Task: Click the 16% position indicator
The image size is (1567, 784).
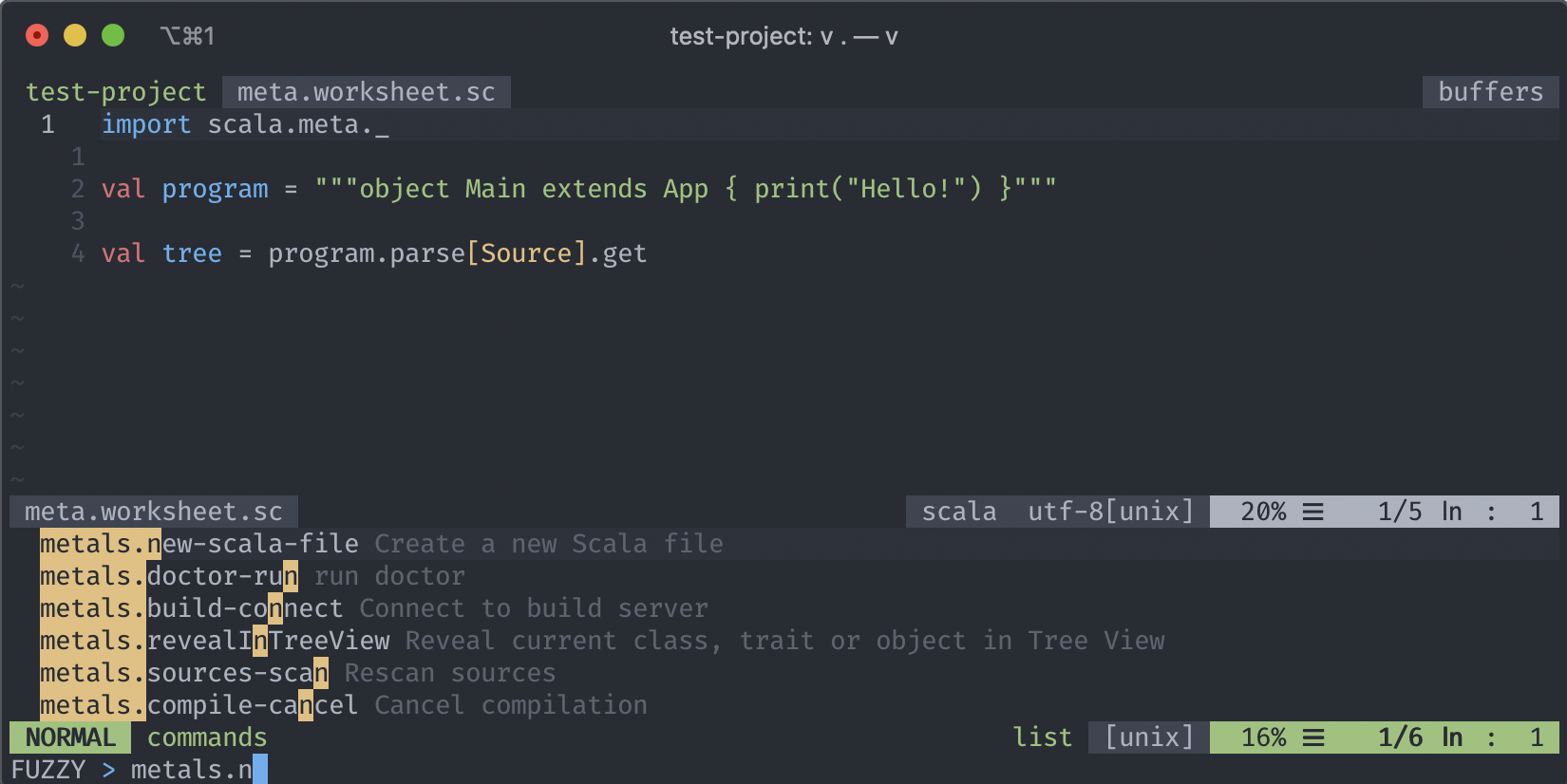Action: [1263, 737]
